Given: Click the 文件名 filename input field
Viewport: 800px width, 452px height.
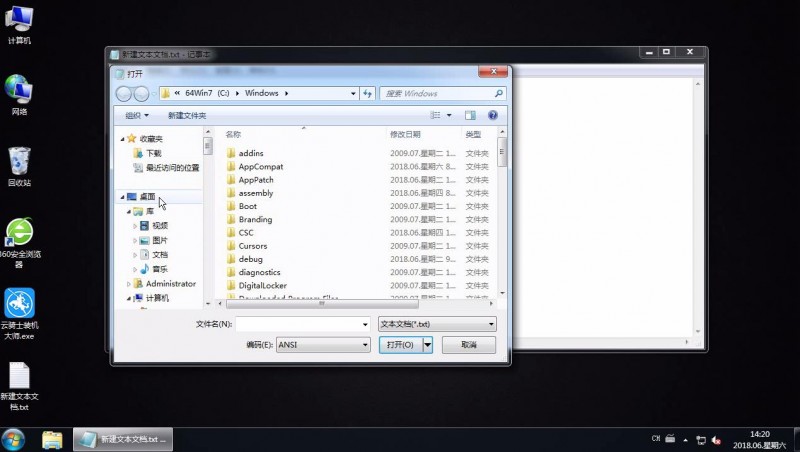Looking at the screenshot, I should pos(303,324).
